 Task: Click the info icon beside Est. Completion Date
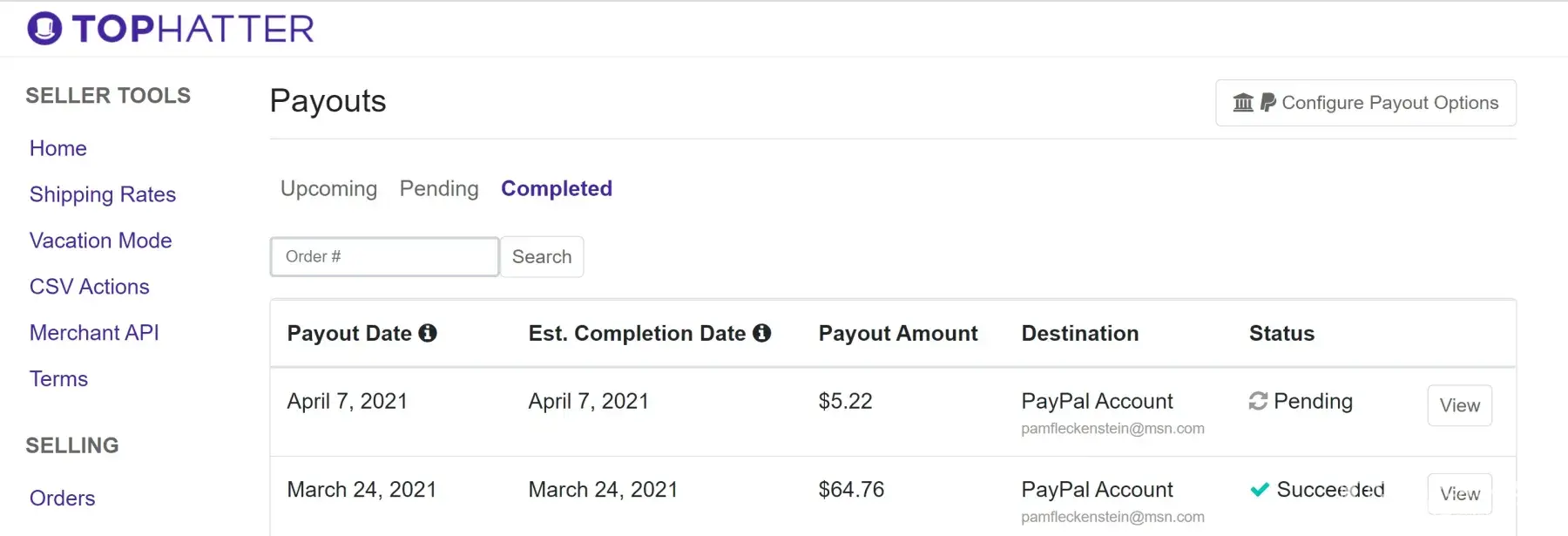[x=762, y=333]
